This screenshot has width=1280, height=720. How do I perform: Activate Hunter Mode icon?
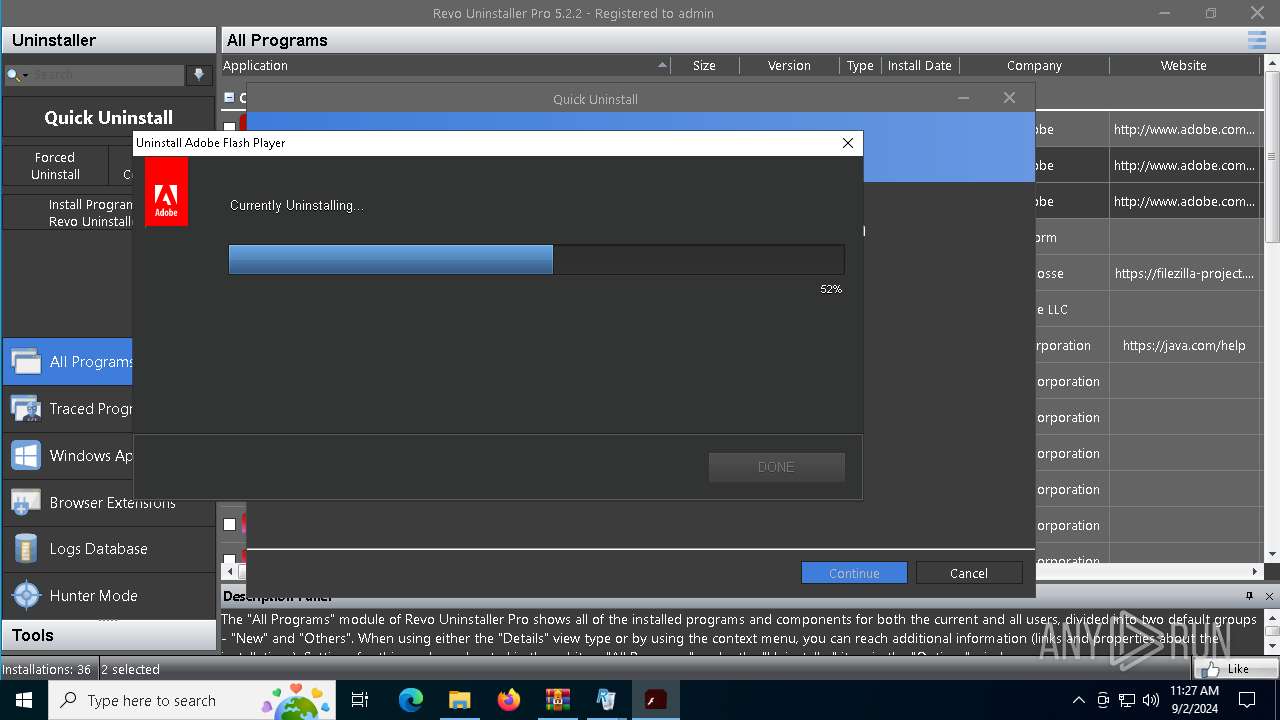[26, 595]
